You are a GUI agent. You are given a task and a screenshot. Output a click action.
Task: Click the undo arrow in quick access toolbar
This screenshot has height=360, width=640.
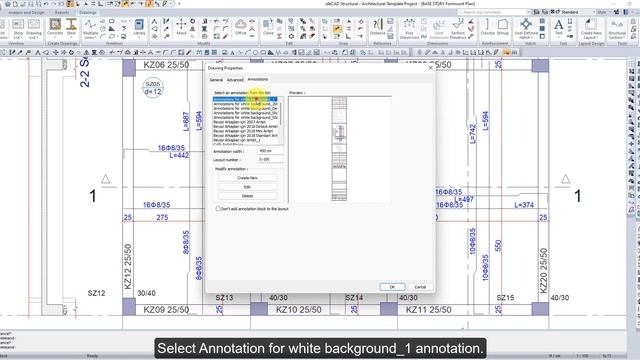pyautogui.click(x=46, y=4)
